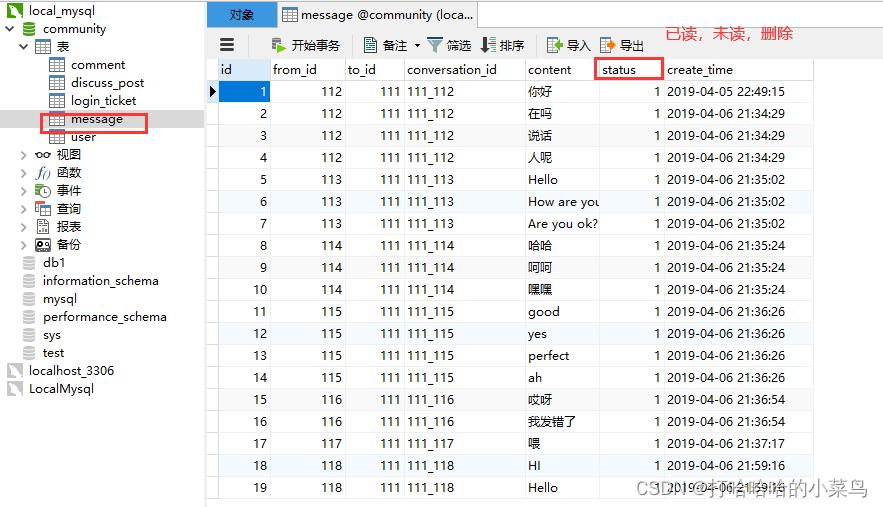Select the cell with content 'yes'
883x507 pixels.
562,333
